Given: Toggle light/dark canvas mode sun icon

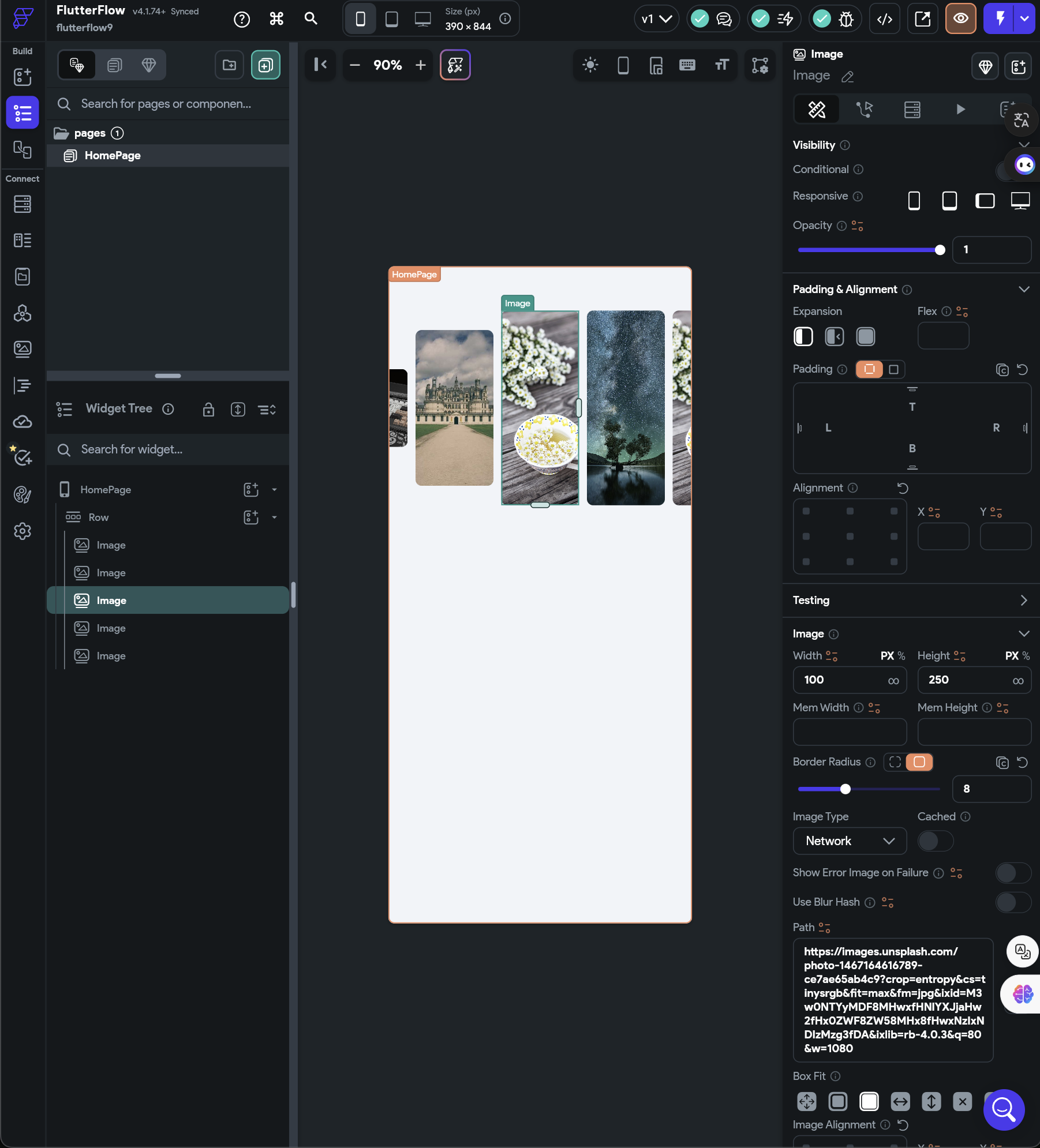Looking at the screenshot, I should click(590, 65).
